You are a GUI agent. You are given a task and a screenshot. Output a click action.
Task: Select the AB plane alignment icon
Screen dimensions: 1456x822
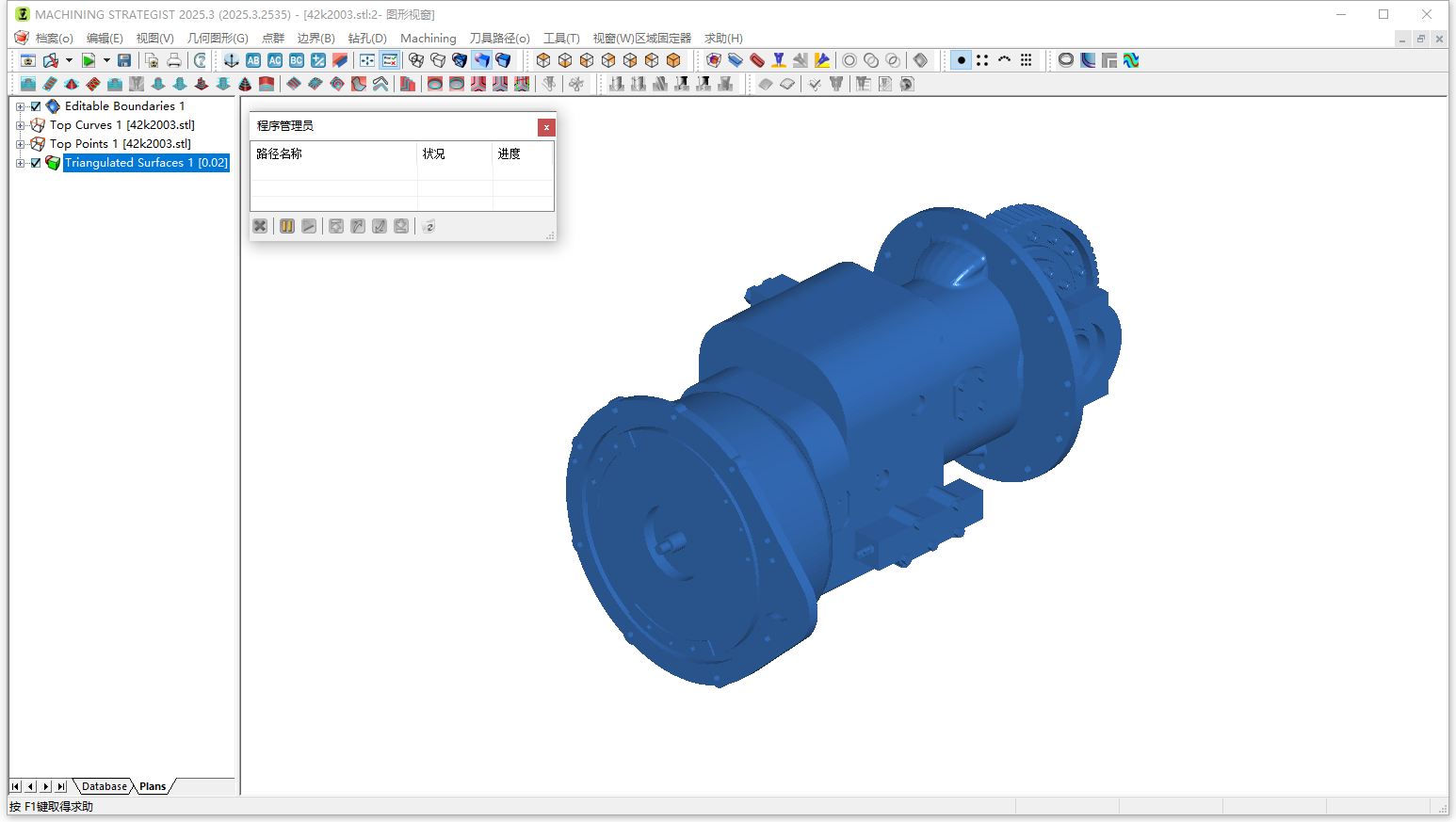tap(253, 59)
